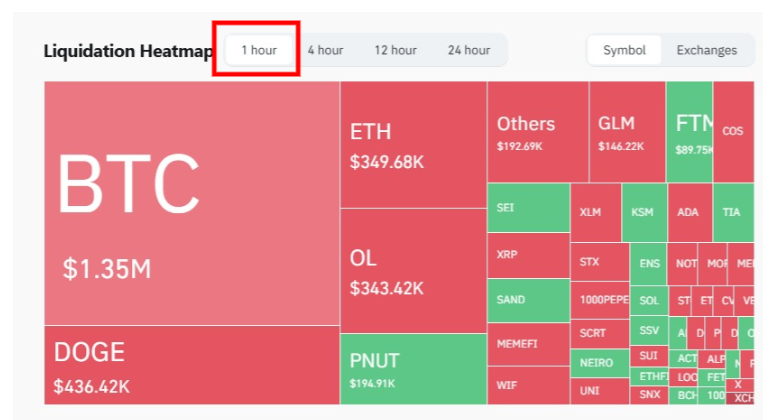Switch to the 4 hour timeframe
This screenshot has height=420, width=782.
325,50
